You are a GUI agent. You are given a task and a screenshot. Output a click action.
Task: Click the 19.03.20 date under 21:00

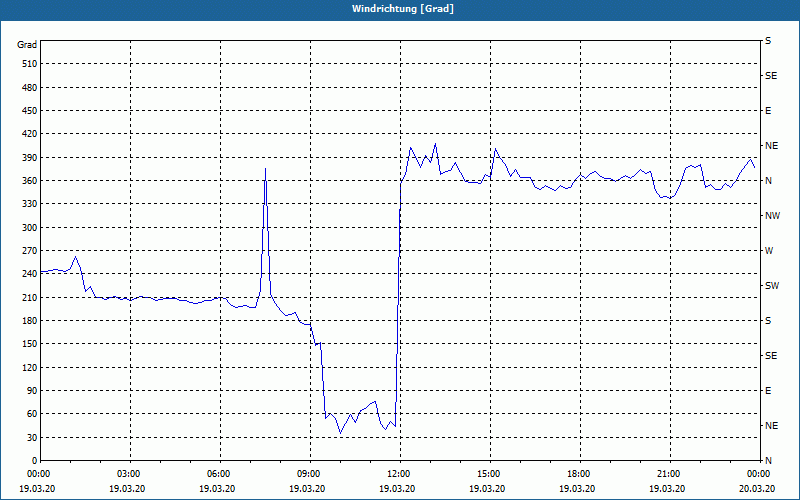(667, 489)
